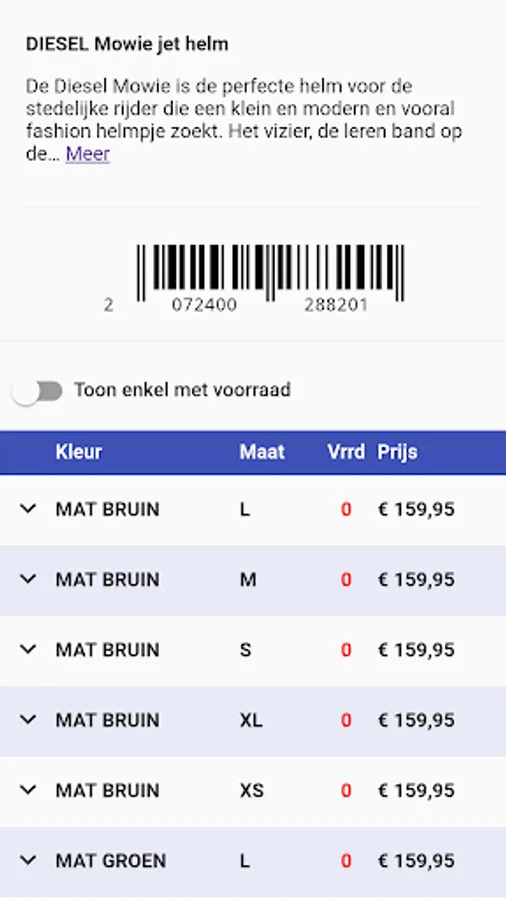The image size is (506, 900).
Task: Click the product description paragraph text
Action: (x=244, y=120)
